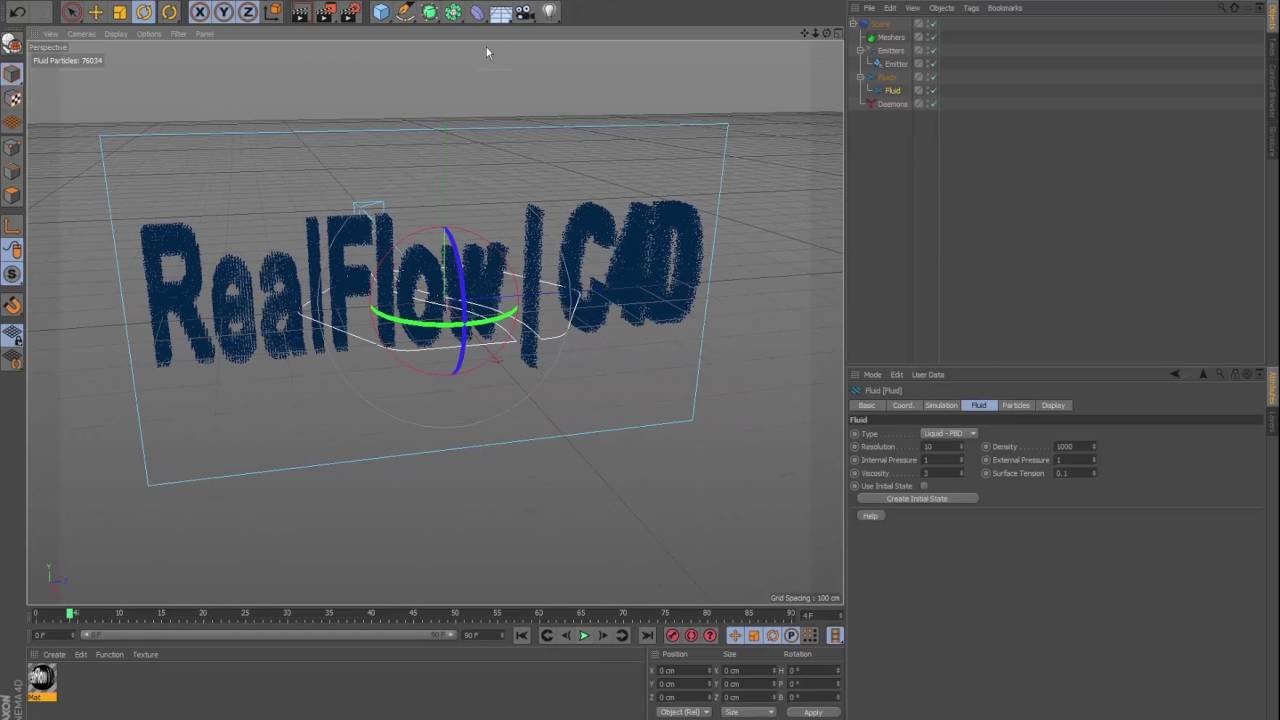
Task: Open Attribute Manager User Data menu
Action: click(x=928, y=375)
